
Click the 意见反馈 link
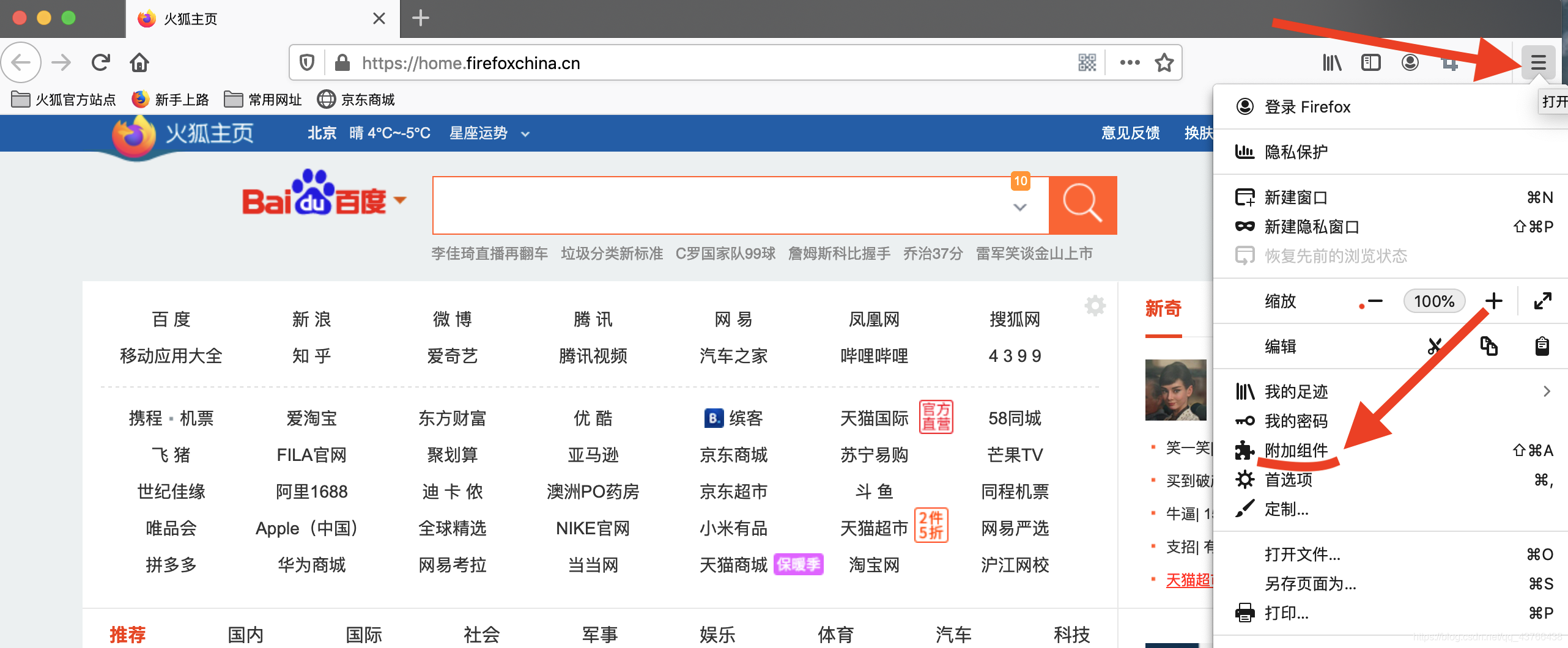[x=1130, y=133]
